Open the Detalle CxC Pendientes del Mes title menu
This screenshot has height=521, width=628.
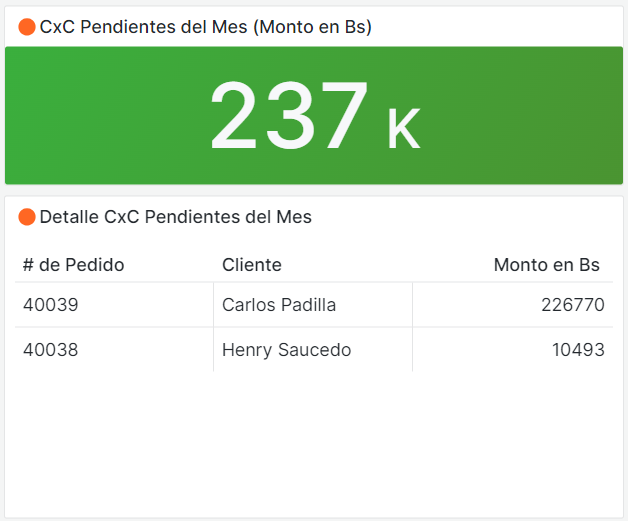click(x=175, y=217)
